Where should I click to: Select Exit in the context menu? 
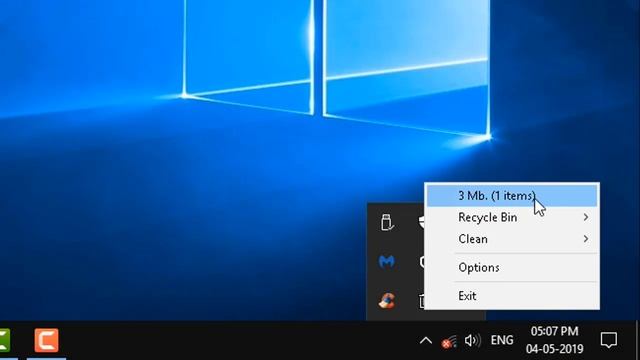(512, 296)
